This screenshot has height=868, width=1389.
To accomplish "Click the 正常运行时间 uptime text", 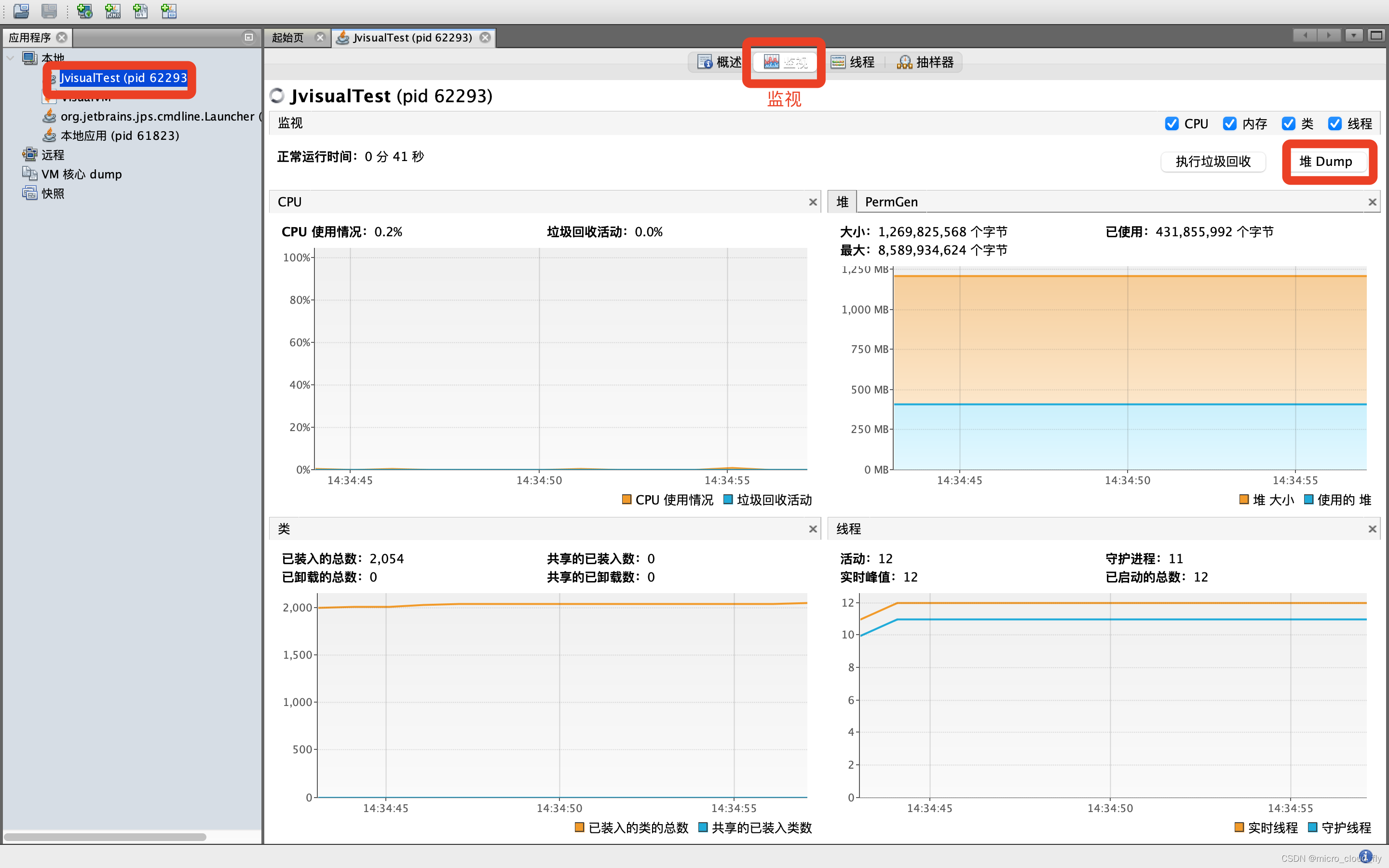I will coord(351,157).
